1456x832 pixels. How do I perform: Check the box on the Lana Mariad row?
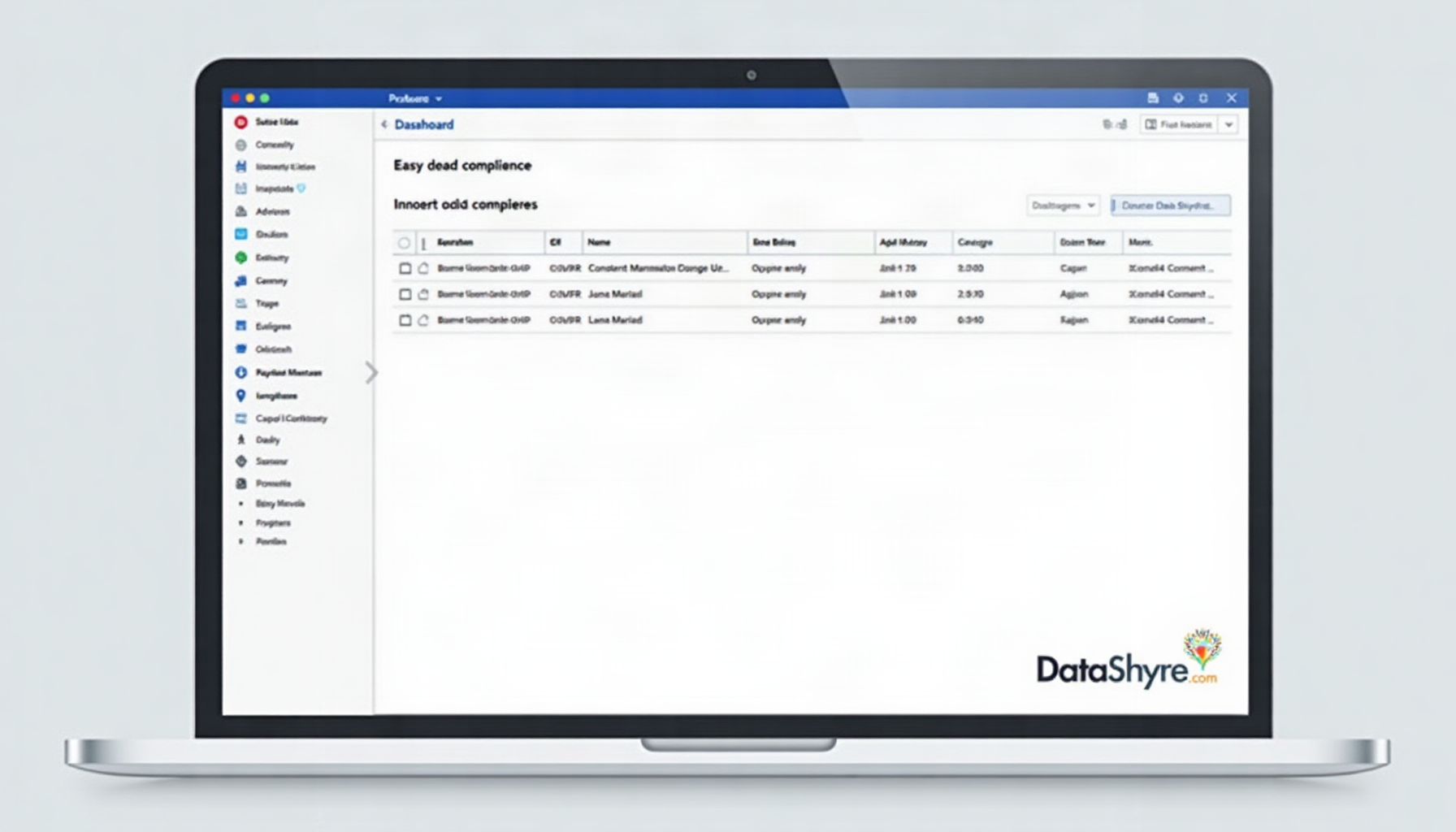(405, 320)
